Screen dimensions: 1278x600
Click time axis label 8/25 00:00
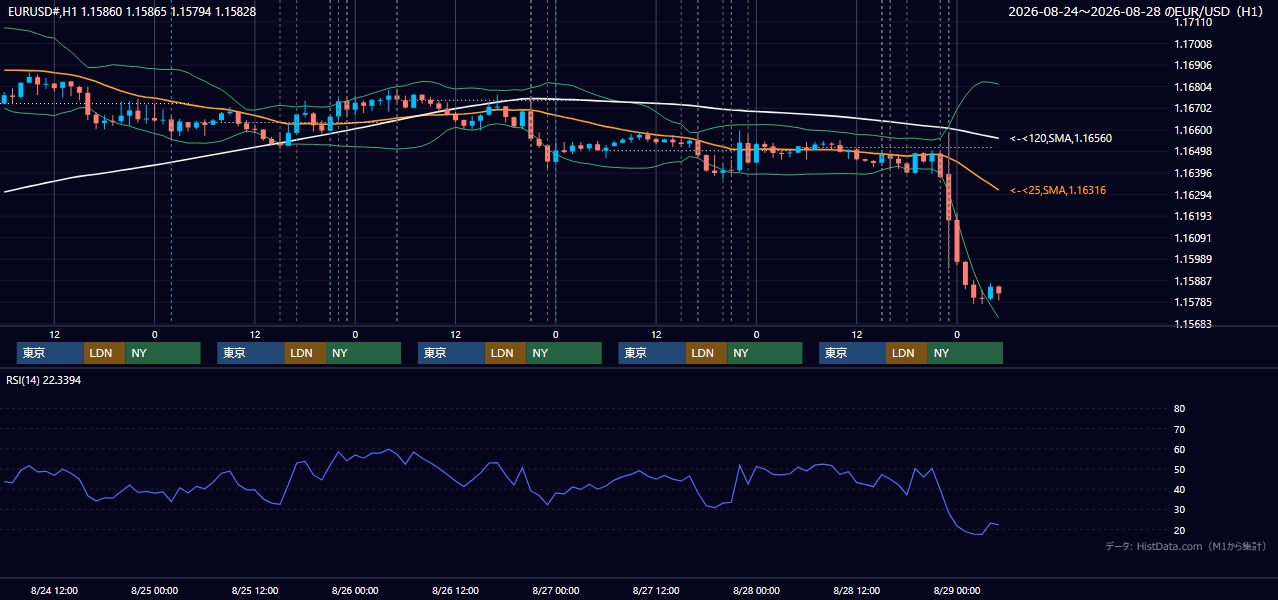(x=154, y=591)
